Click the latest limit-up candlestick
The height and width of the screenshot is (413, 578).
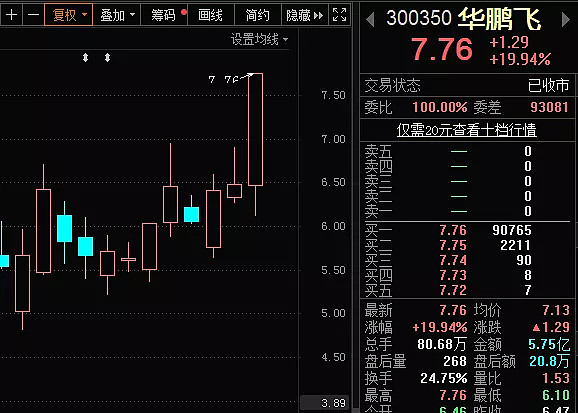255,129
